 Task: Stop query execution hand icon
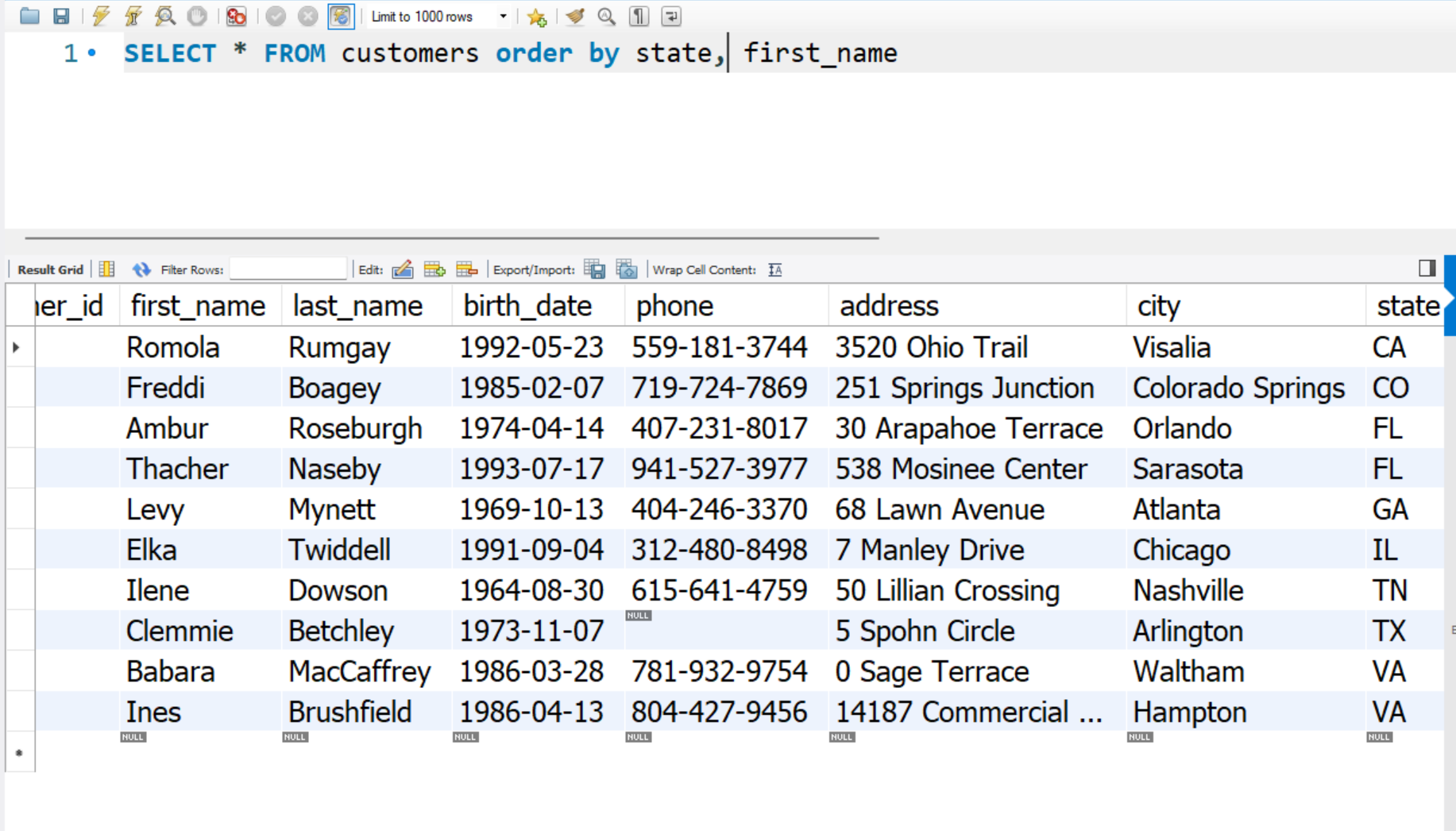click(197, 16)
